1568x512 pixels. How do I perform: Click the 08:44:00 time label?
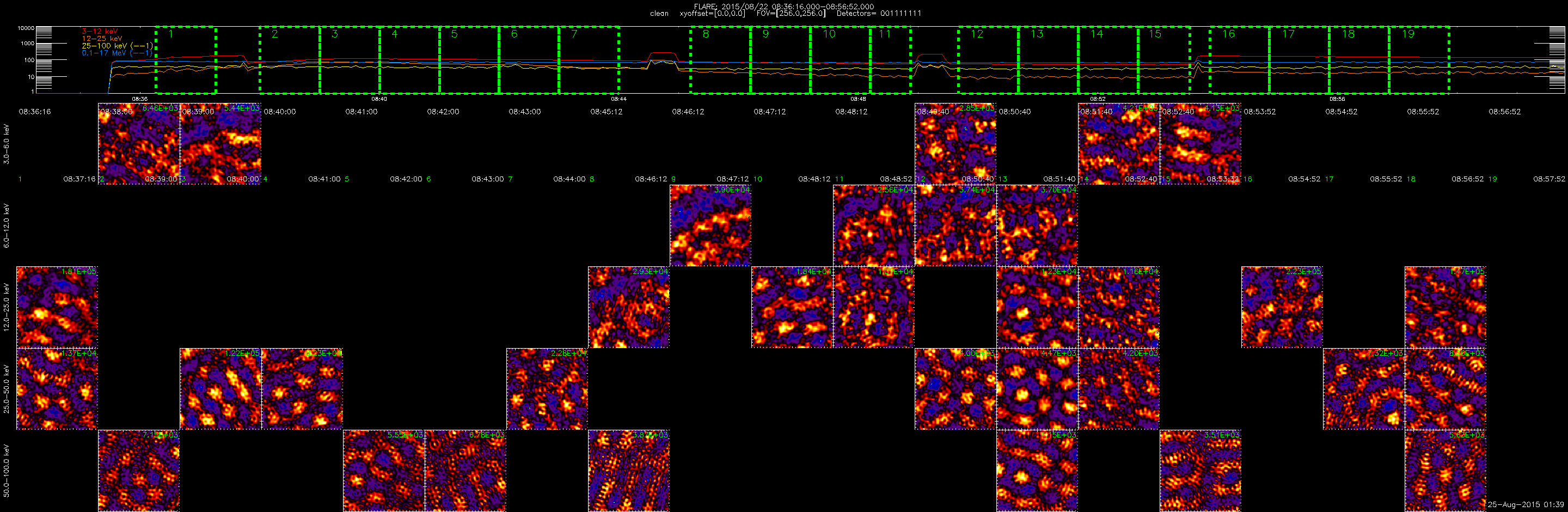click(569, 179)
